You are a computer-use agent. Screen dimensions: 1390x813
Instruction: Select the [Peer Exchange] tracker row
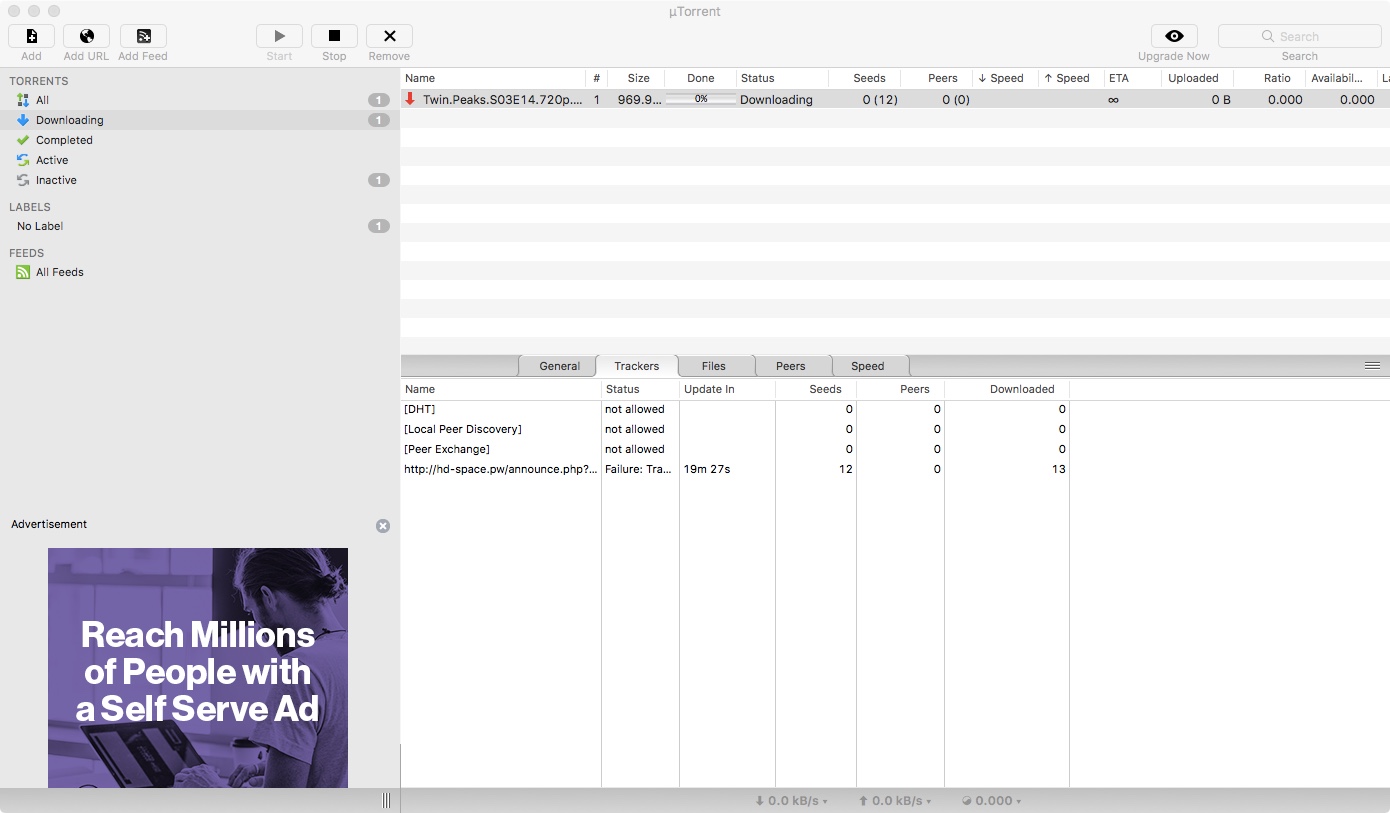[x=735, y=449]
